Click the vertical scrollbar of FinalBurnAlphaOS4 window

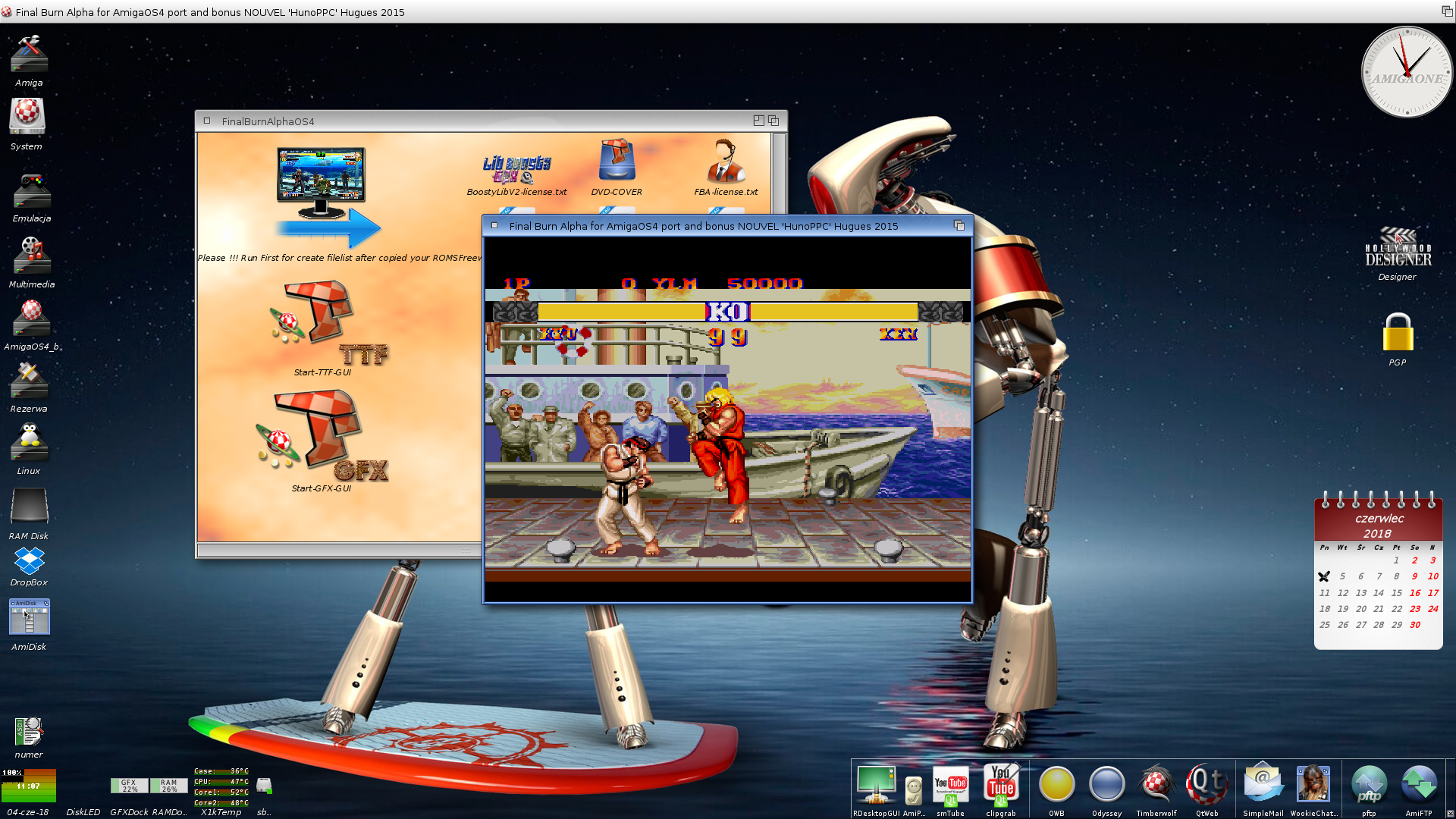coord(779,173)
